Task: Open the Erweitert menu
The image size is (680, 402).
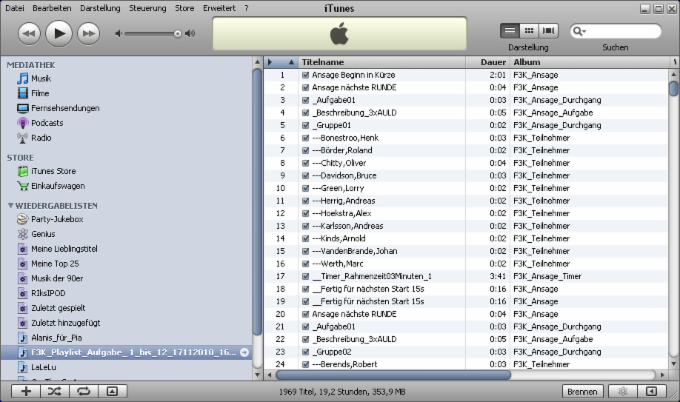Action: (x=219, y=8)
